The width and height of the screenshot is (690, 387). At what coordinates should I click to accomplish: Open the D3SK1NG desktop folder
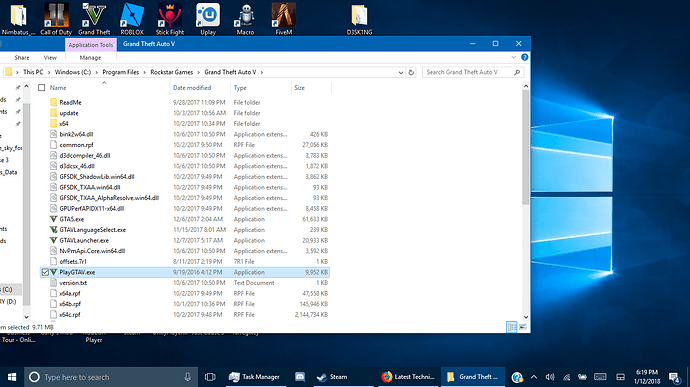tap(359, 19)
